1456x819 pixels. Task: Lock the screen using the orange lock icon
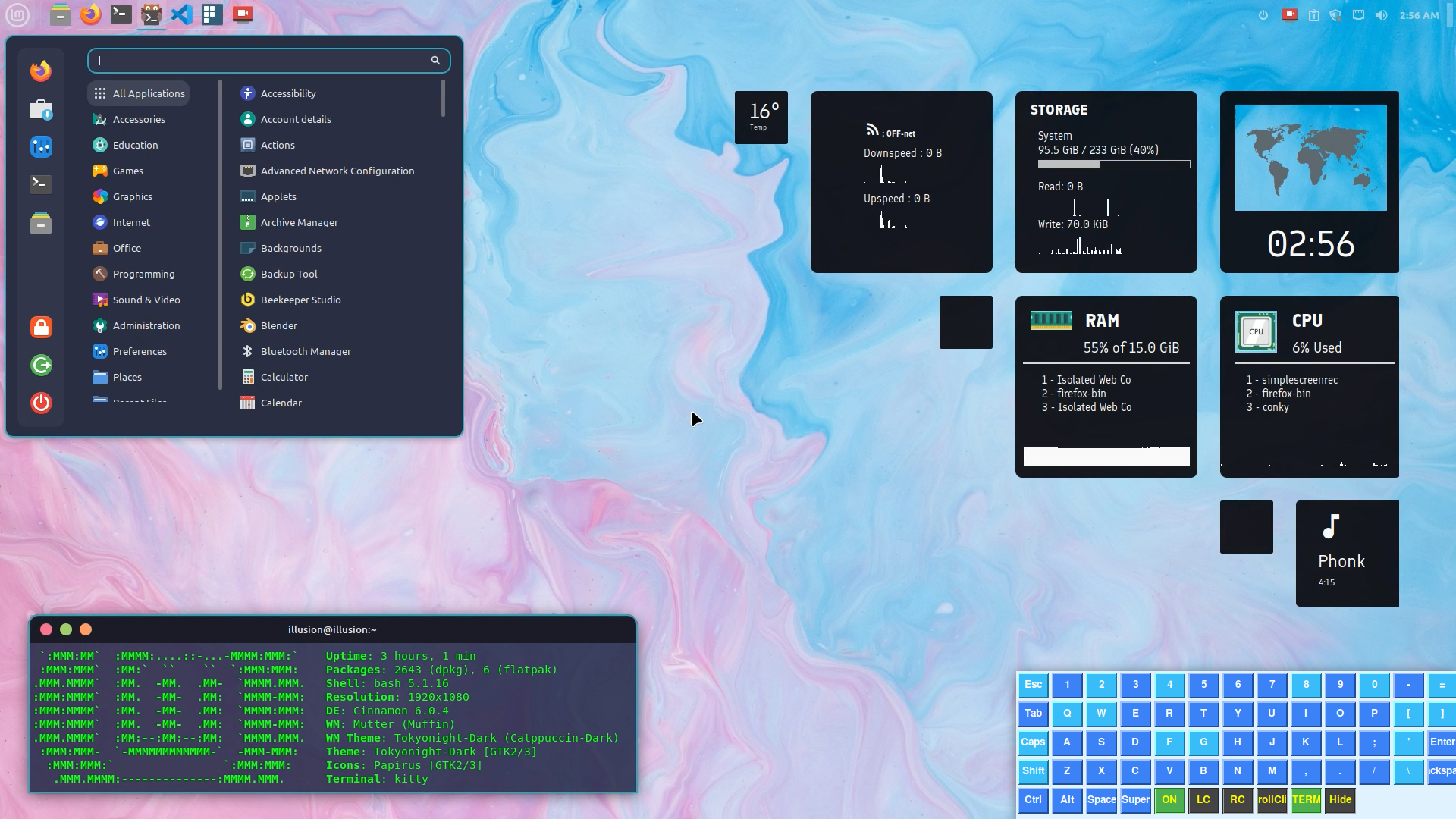pos(41,327)
